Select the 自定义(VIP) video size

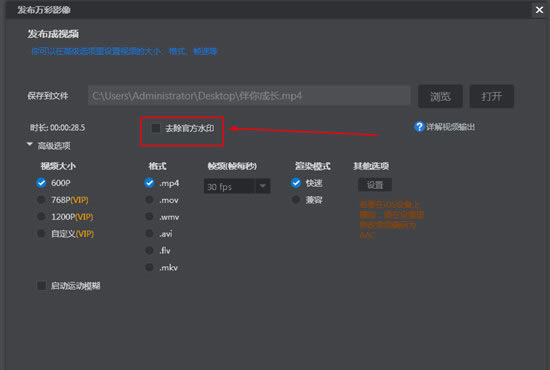pyautogui.click(x=41, y=233)
